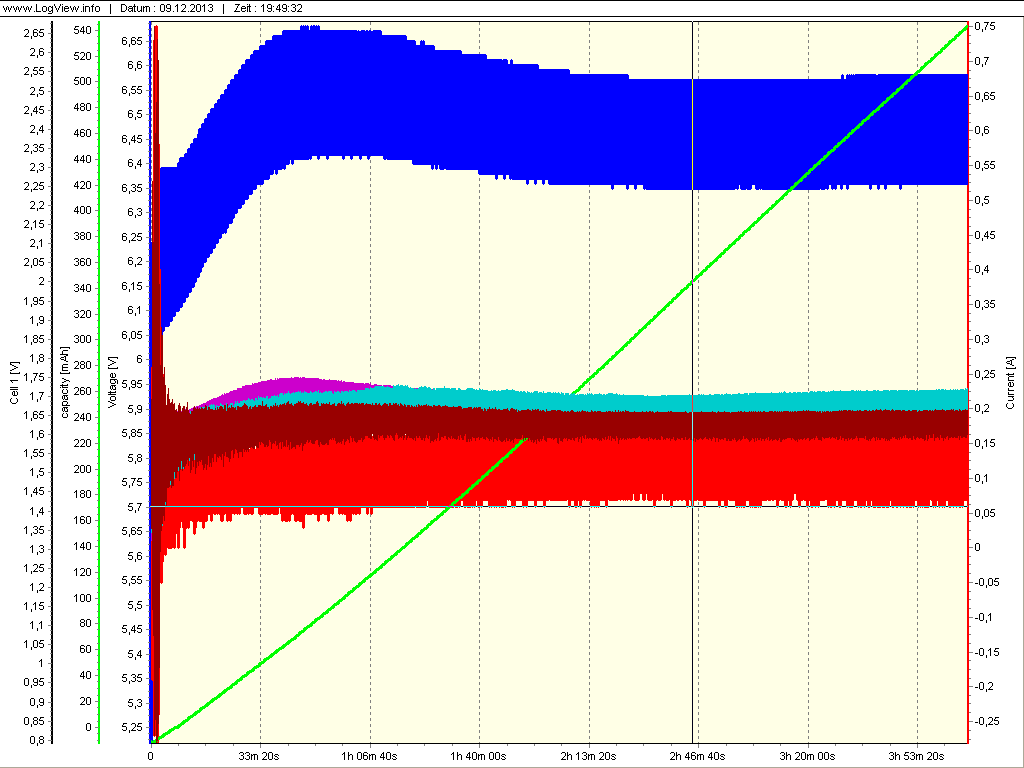The image size is (1024, 768).
Task: Click the Datum 09.12.2013 label
Action: coord(167,8)
